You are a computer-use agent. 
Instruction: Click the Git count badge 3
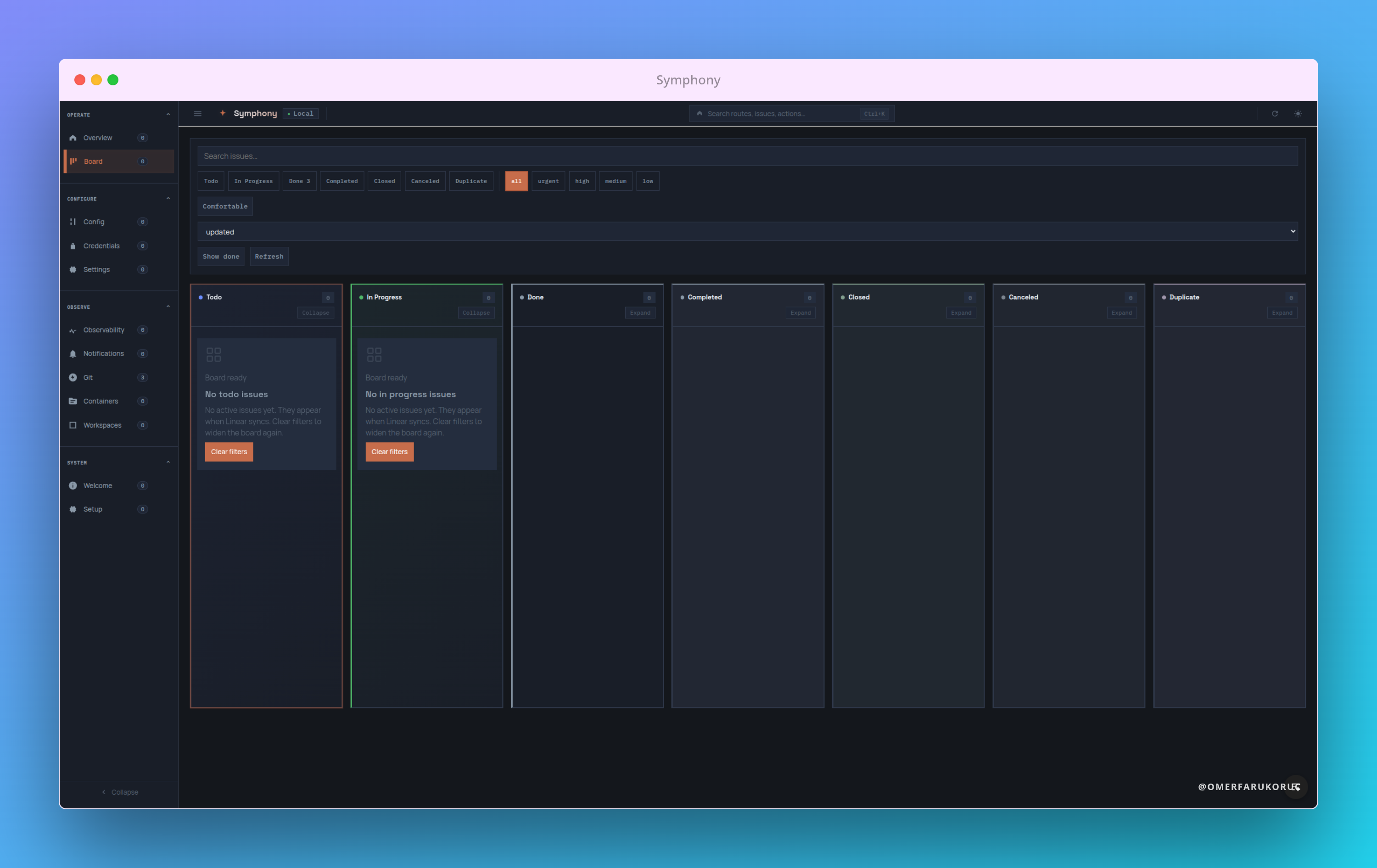pyautogui.click(x=142, y=377)
